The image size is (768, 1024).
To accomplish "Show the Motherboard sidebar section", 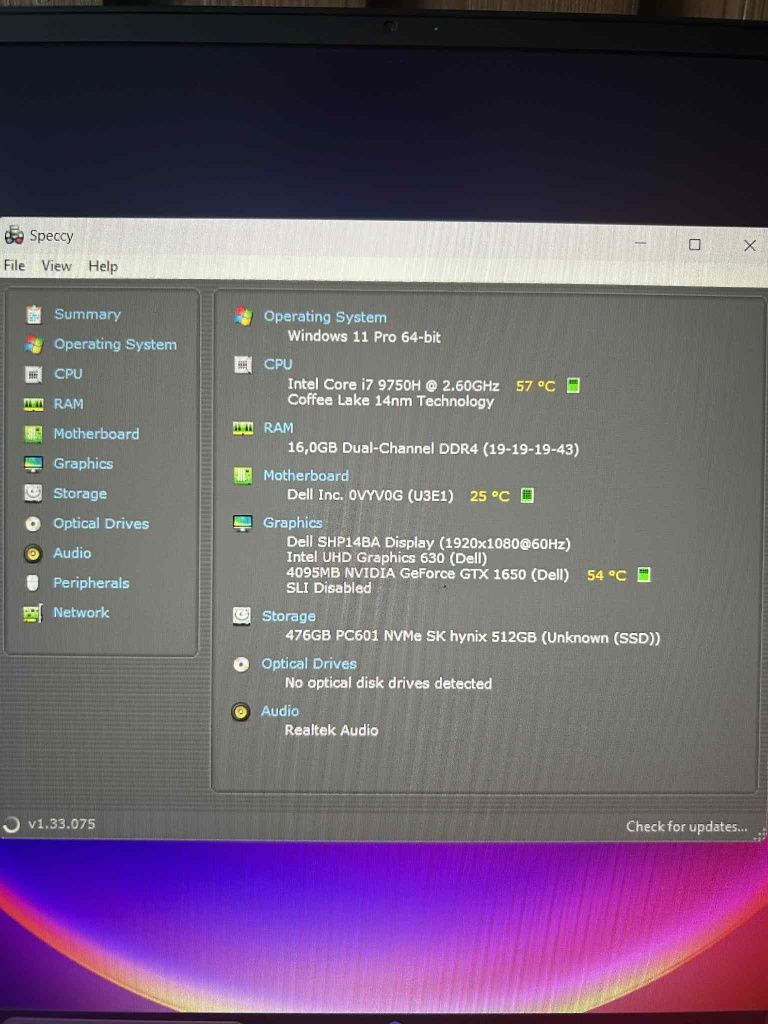I will [x=96, y=434].
